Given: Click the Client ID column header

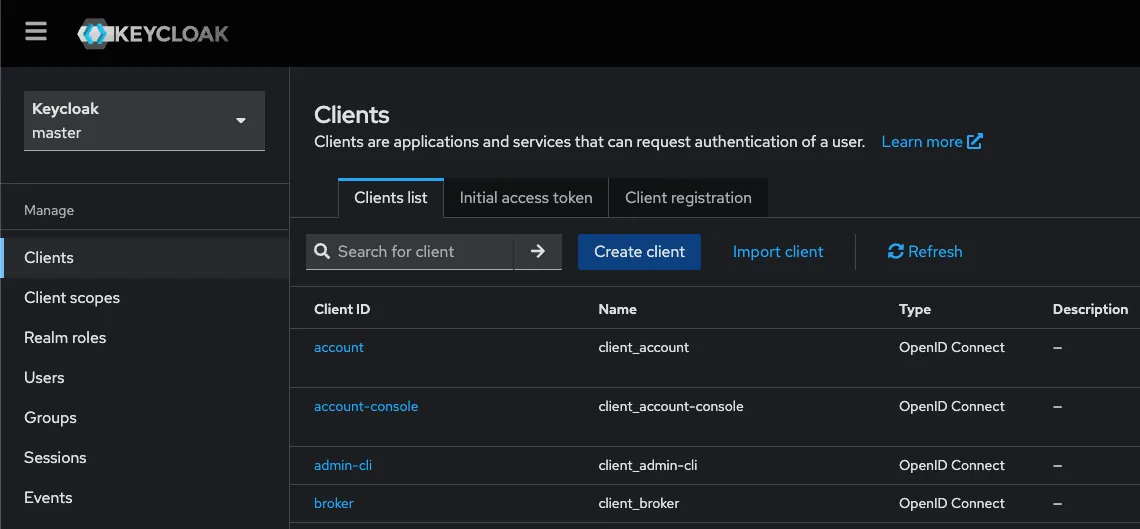Looking at the screenshot, I should [342, 309].
